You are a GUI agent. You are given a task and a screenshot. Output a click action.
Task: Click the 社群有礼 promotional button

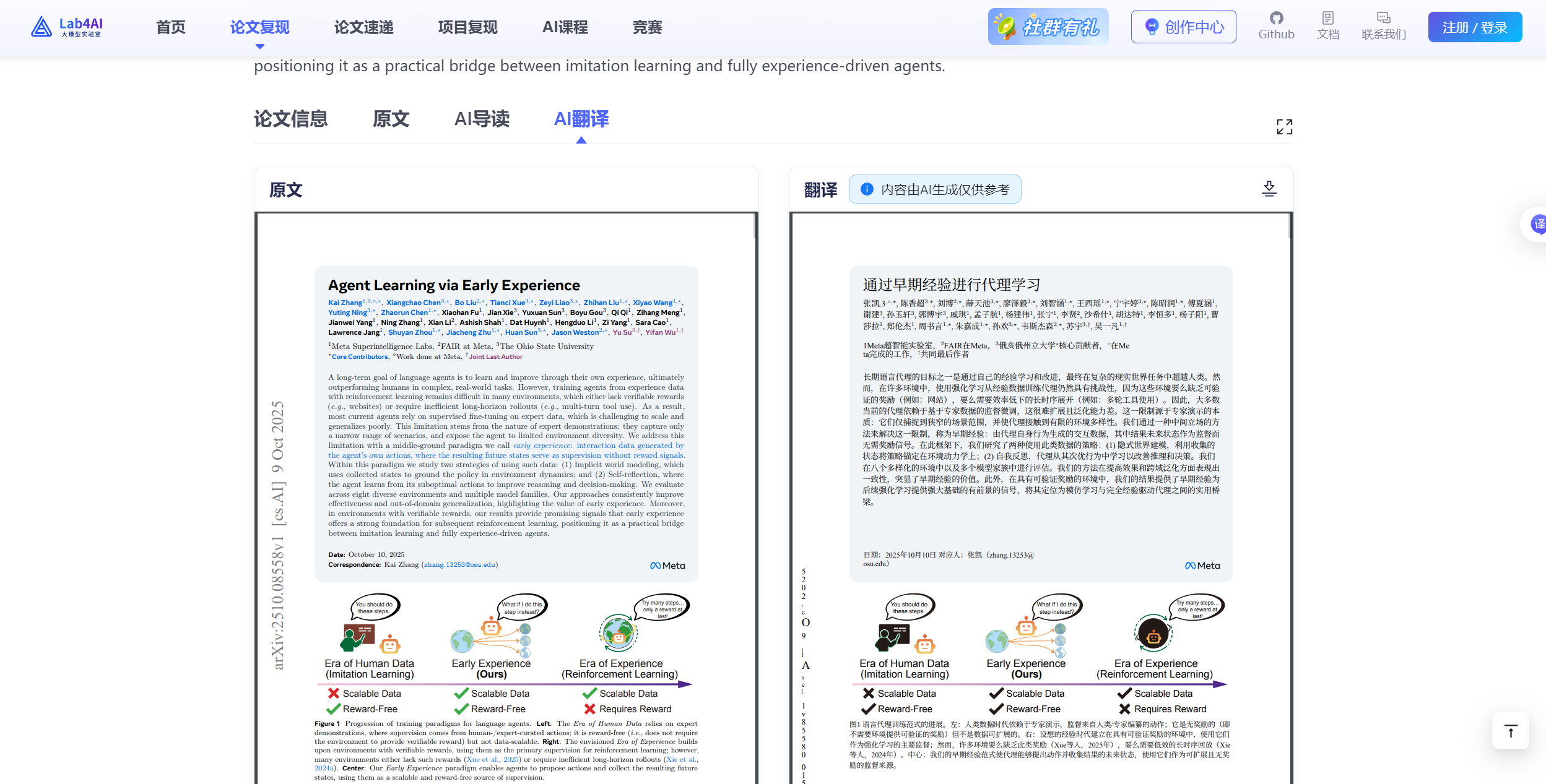[1049, 27]
